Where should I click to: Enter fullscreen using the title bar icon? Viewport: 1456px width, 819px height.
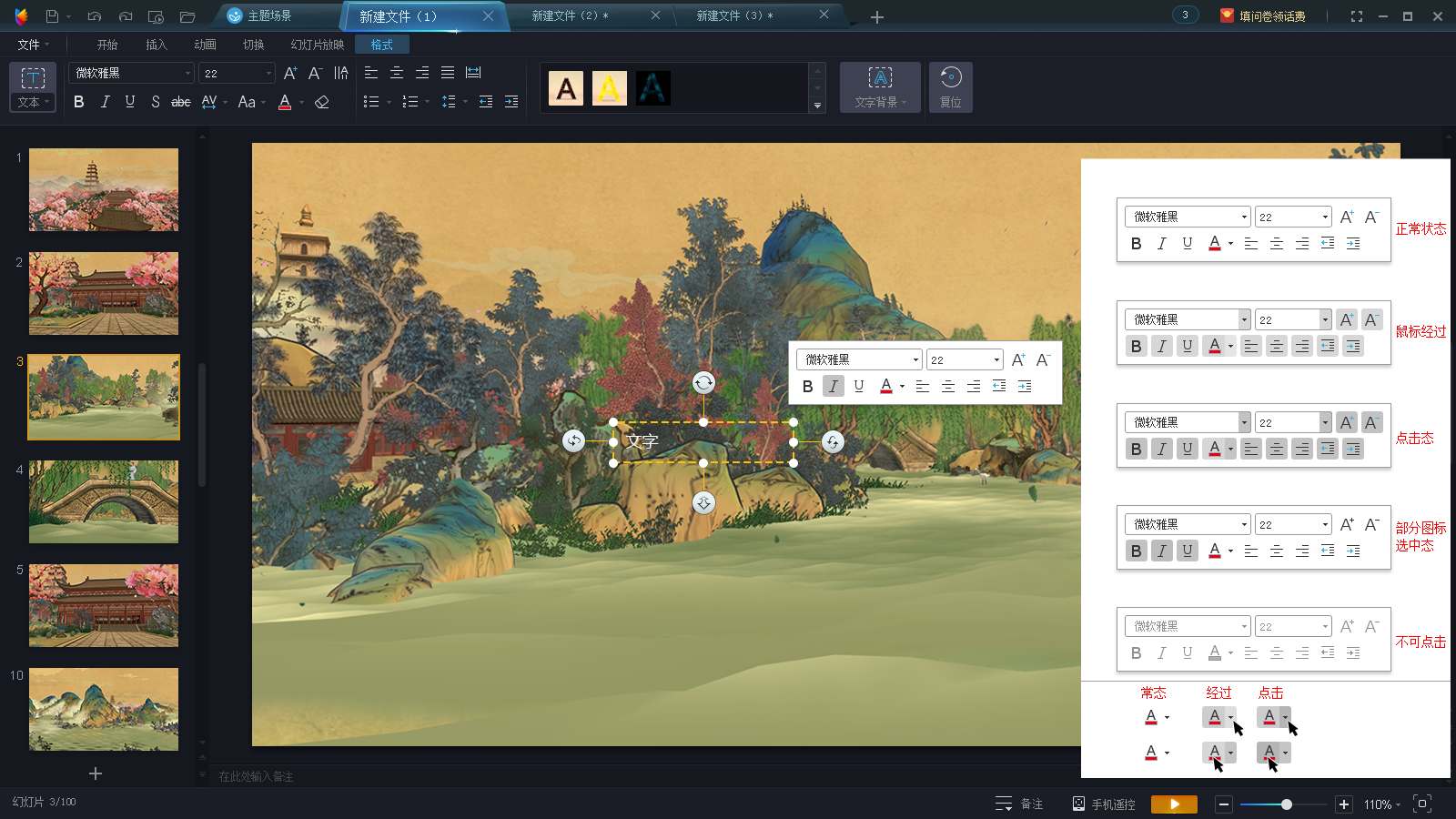(1357, 16)
